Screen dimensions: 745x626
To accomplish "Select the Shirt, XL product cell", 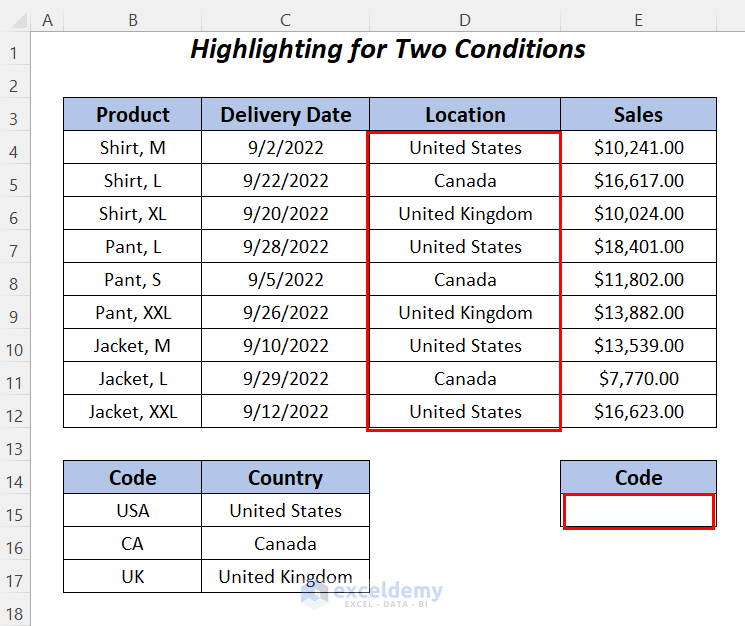I will [132, 214].
